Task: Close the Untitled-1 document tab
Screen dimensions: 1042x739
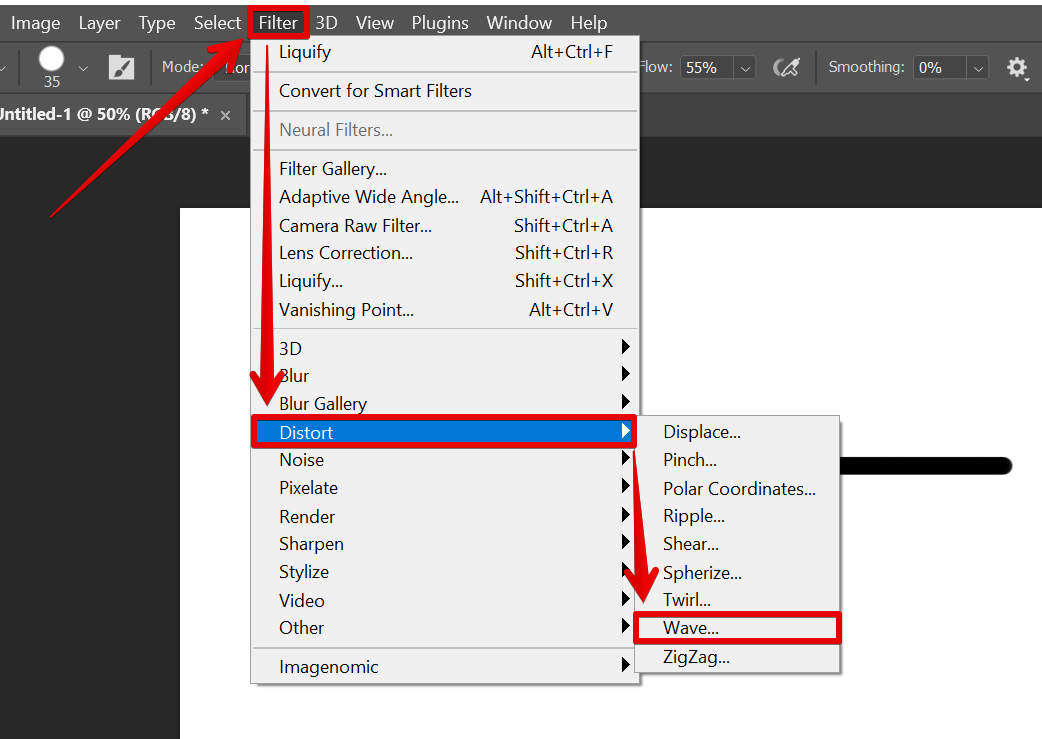Action: [225, 115]
